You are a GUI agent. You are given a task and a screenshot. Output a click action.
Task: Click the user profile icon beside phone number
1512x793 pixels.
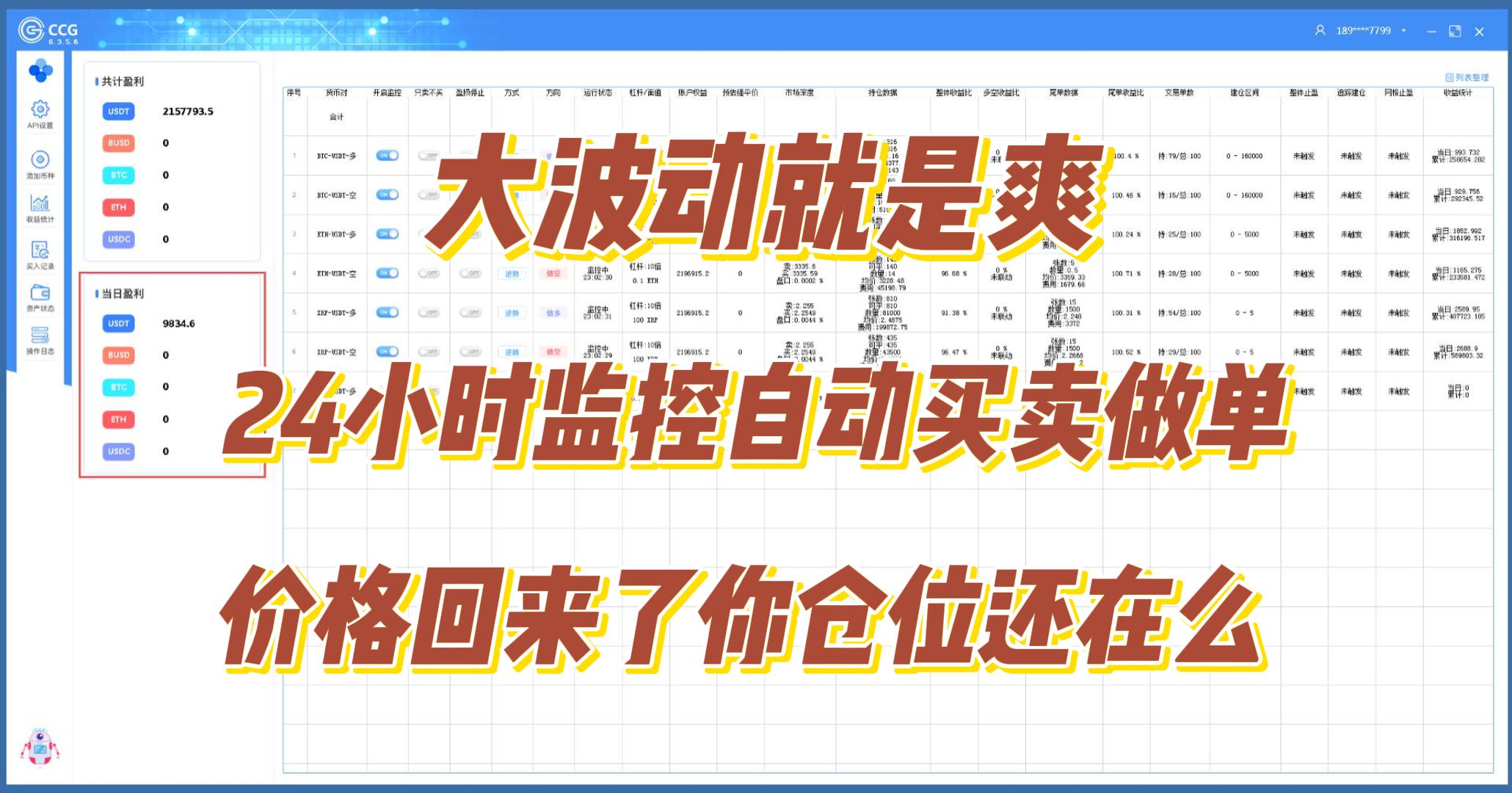(x=1320, y=31)
